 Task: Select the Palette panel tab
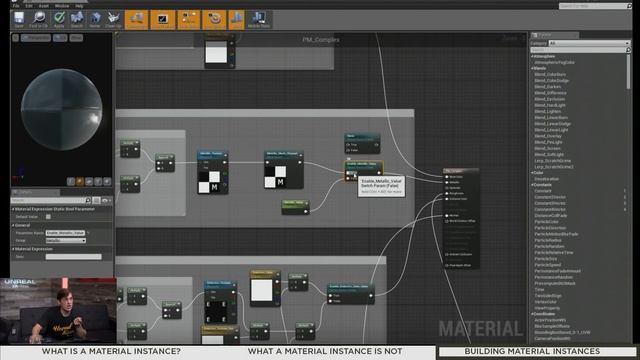(554, 35)
